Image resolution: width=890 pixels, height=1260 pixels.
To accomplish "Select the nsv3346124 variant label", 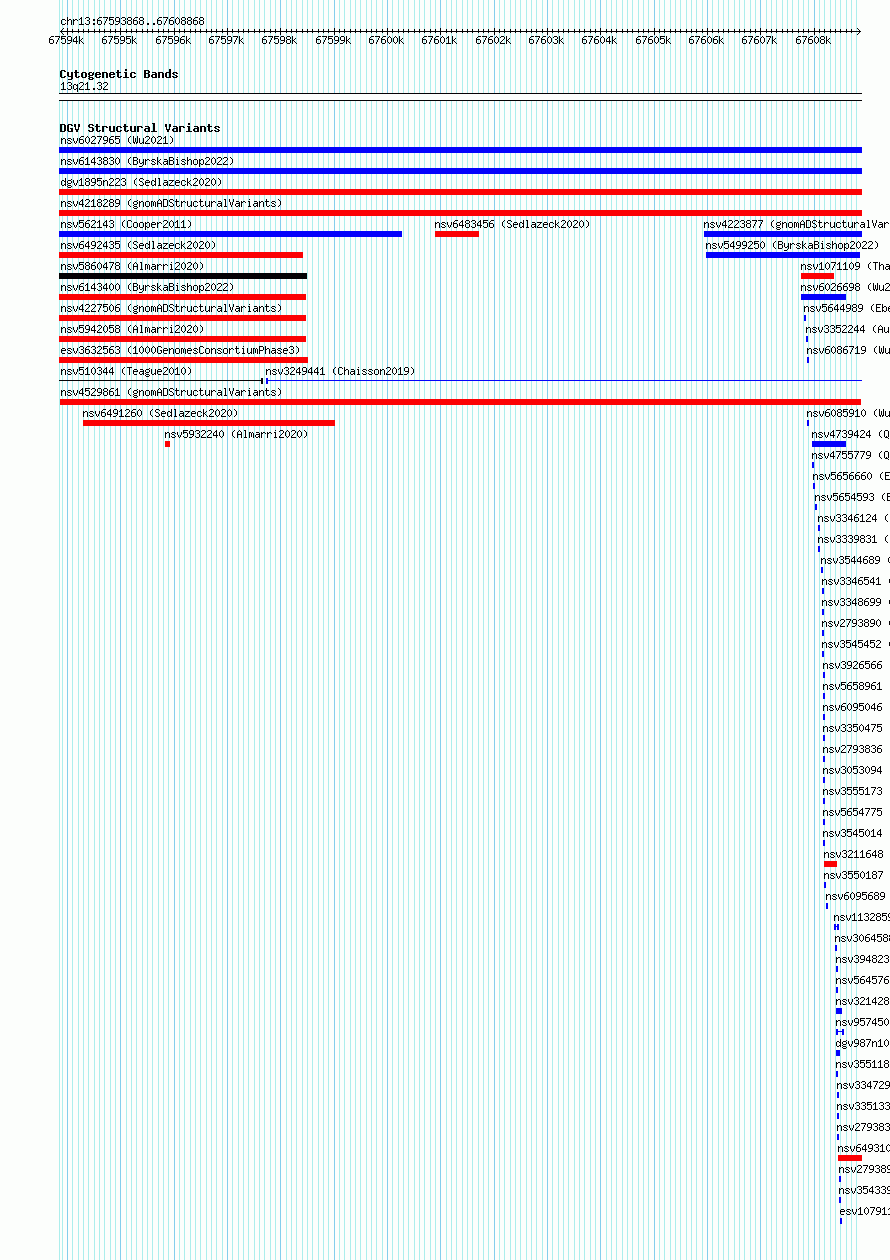I will pos(853,518).
